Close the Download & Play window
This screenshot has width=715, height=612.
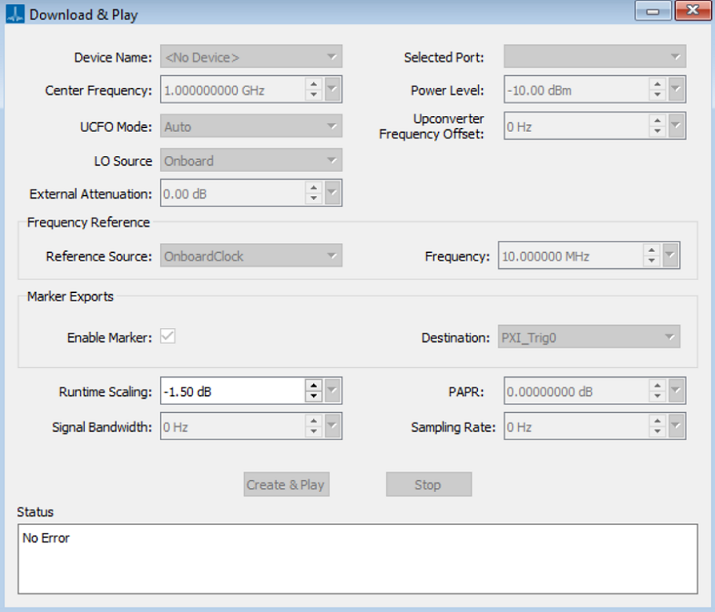[692, 10]
